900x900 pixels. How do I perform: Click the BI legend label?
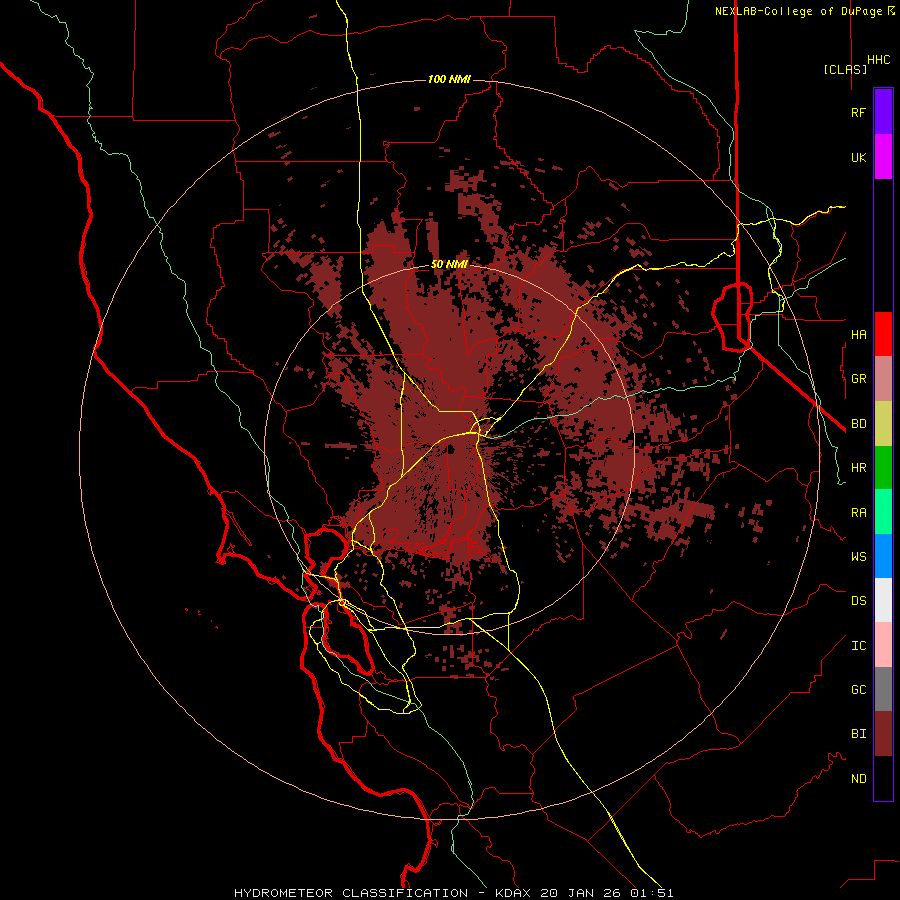pyautogui.click(x=858, y=734)
